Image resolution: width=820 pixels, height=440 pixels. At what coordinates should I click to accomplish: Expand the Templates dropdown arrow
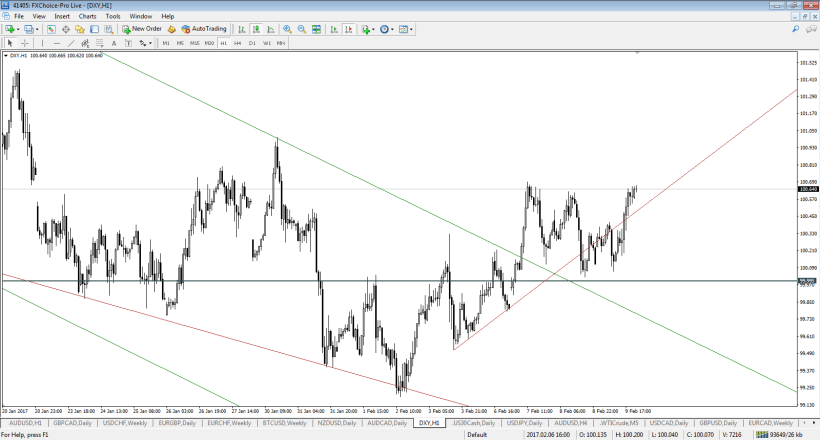412,29
